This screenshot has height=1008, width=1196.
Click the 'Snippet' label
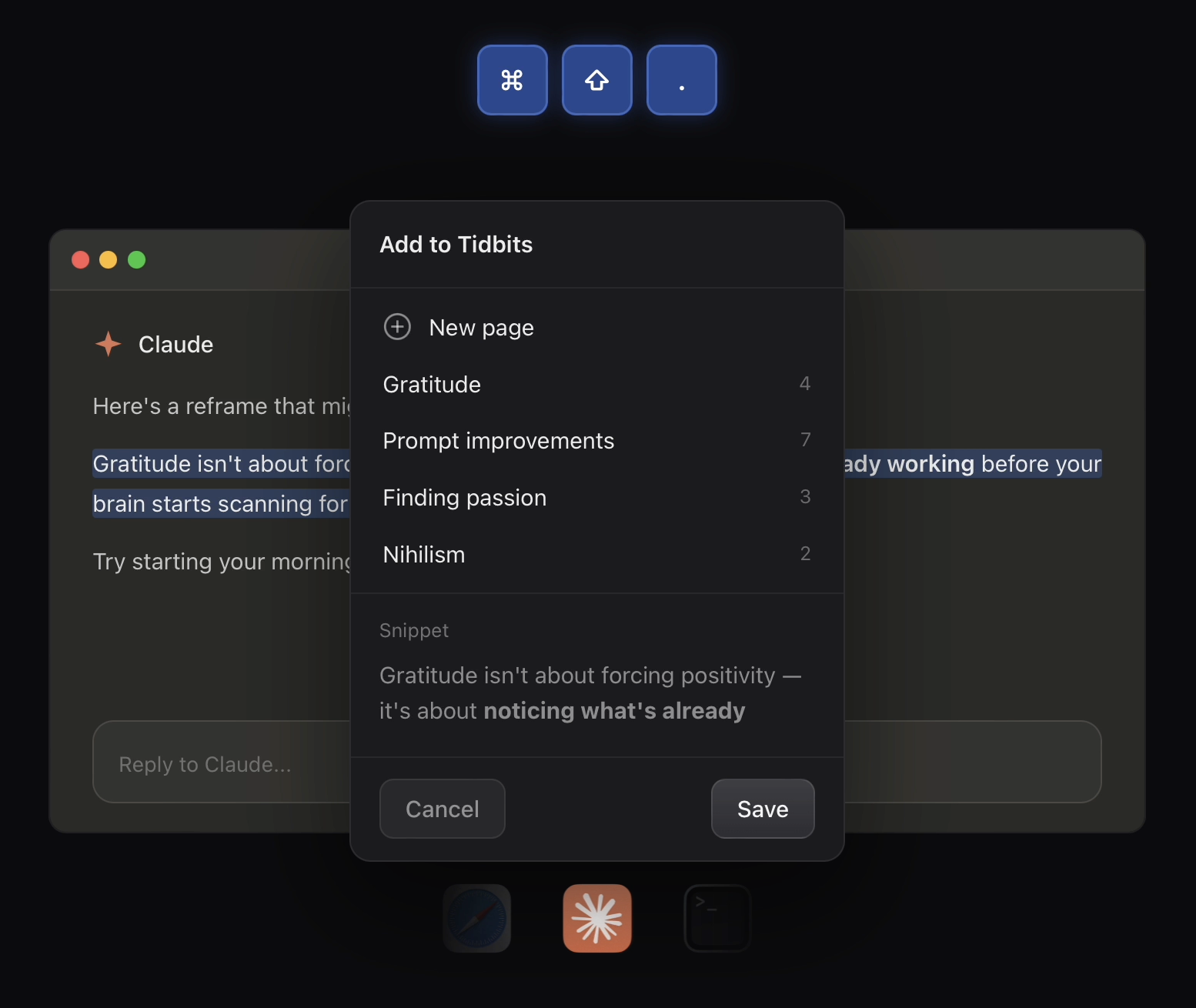click(x=414, y=630)
